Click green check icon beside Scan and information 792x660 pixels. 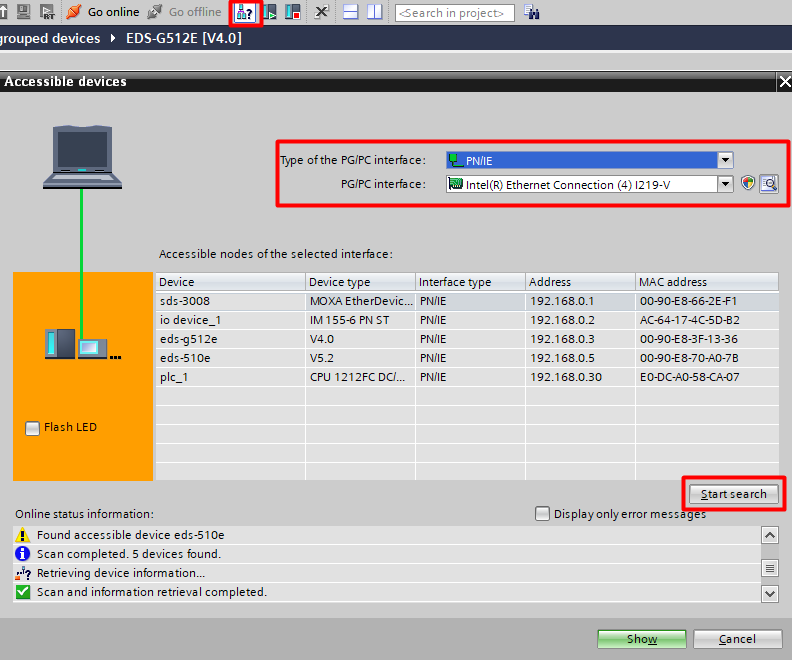point(23,592)
